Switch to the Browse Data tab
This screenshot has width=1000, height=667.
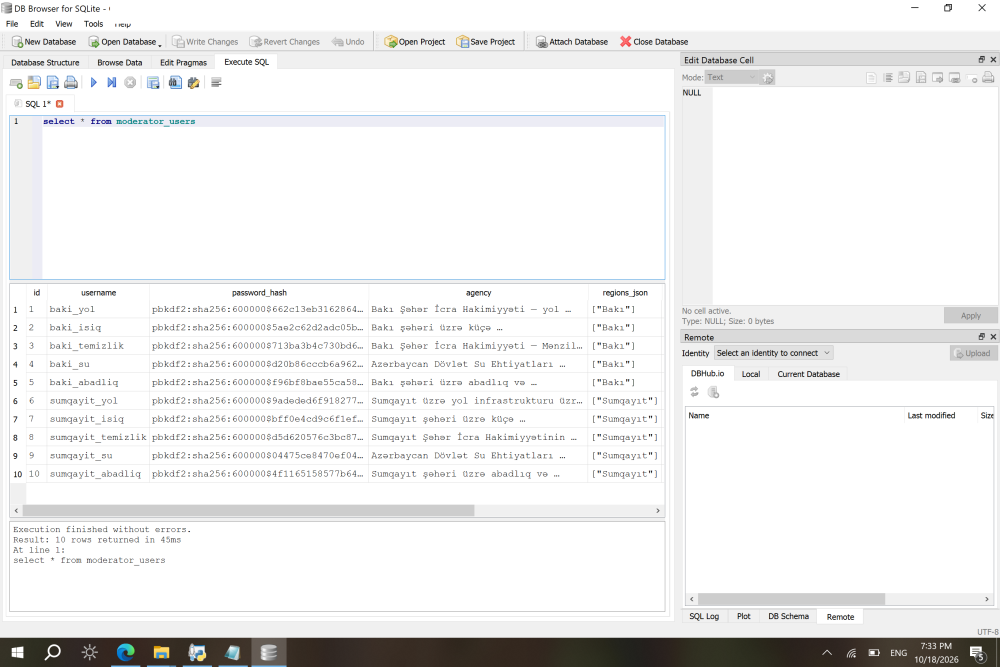pyautogui.click(x=119, y=62)
